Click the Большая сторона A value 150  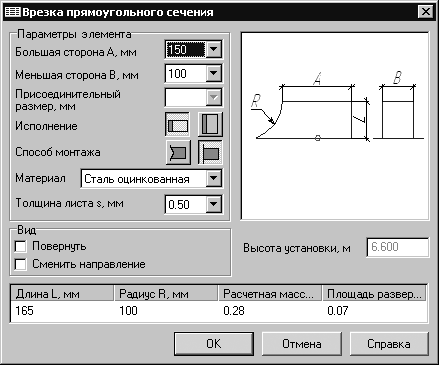[x=186, y=50]
